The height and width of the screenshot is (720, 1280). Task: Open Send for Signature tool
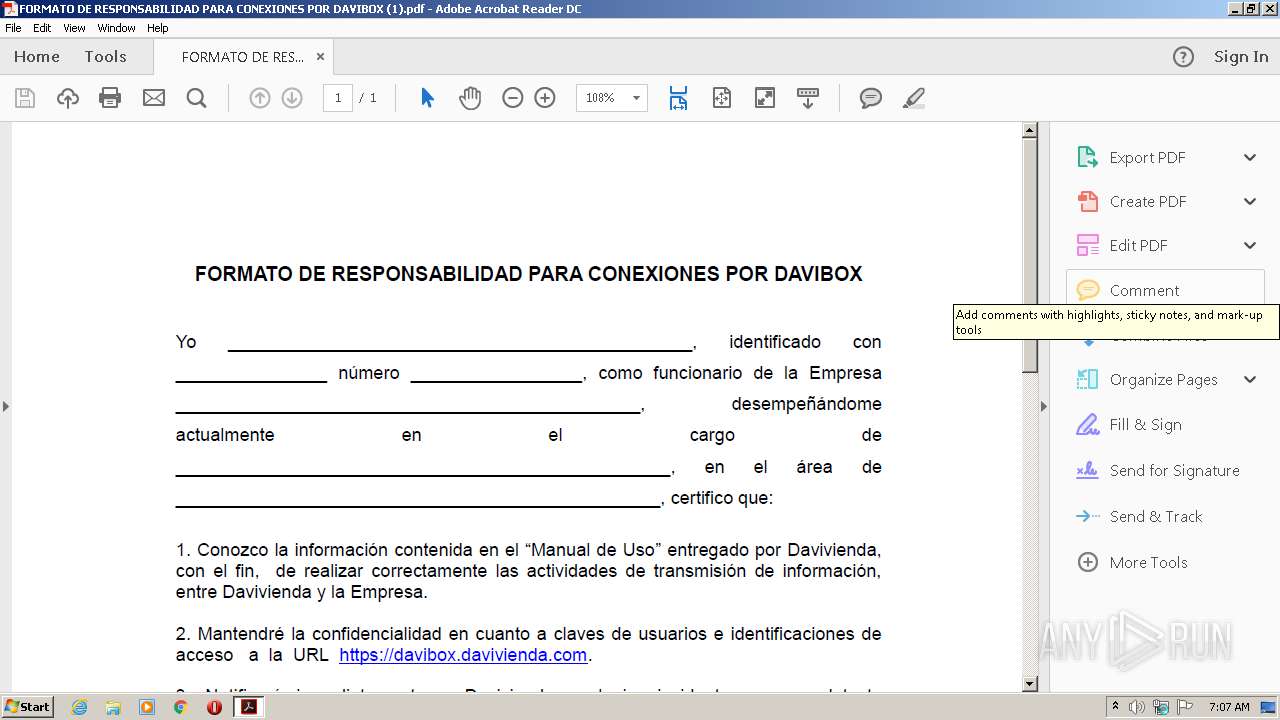1158,471
